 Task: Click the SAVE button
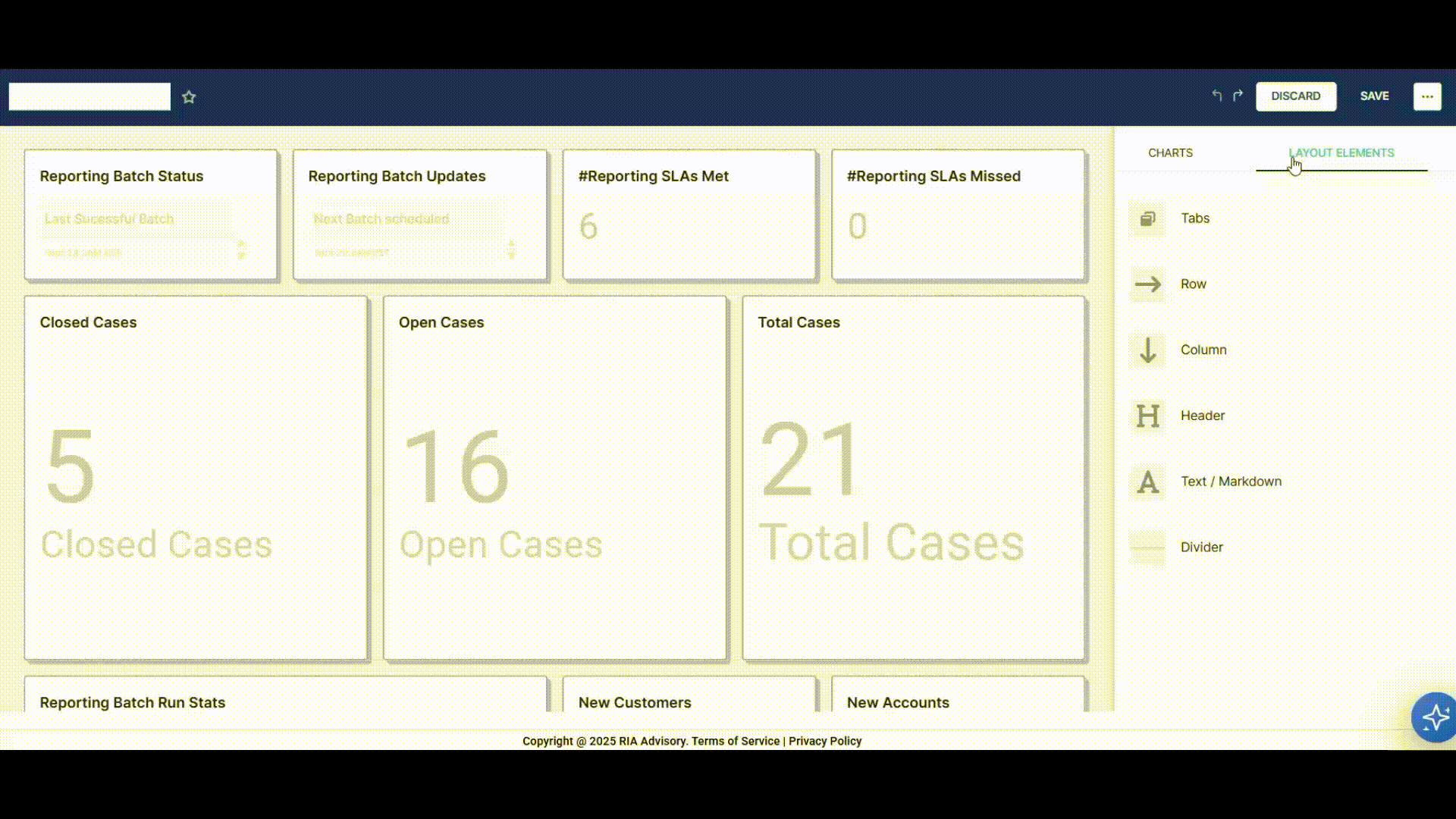point(1374,96)
